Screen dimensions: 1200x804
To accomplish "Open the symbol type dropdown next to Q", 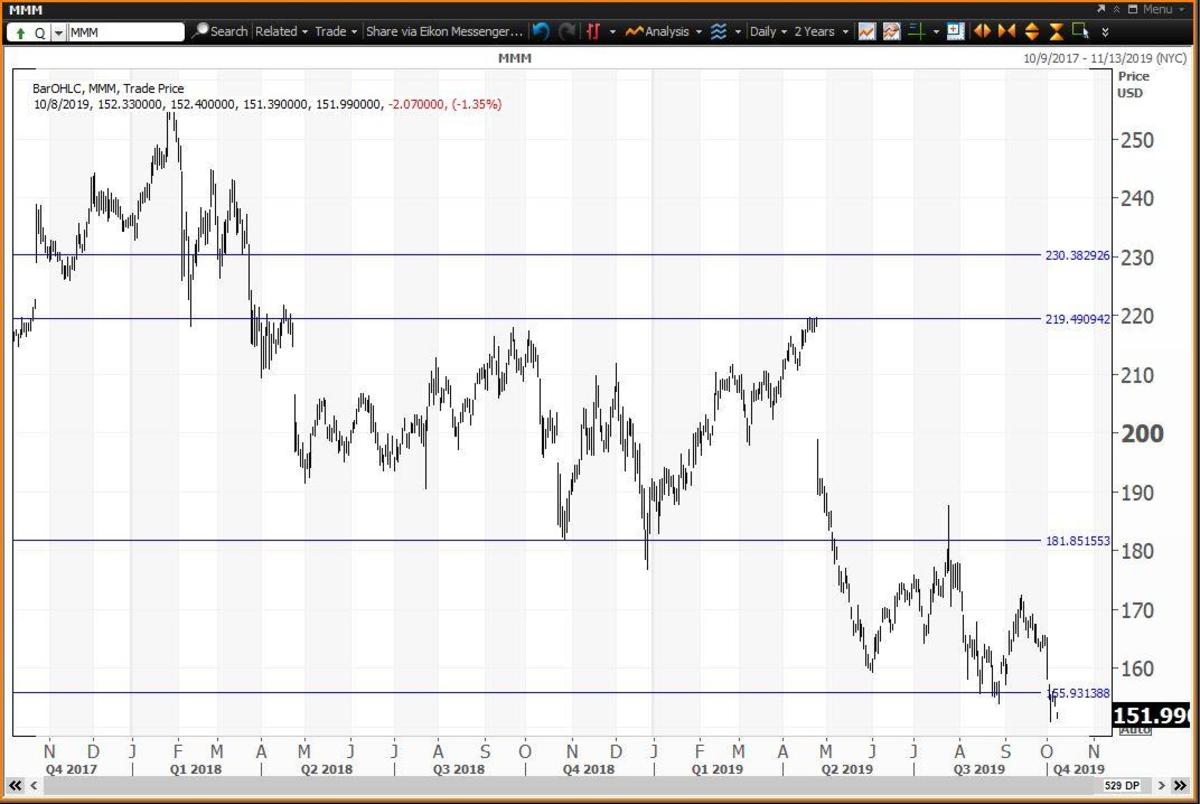I will click(x=57, y=32).
